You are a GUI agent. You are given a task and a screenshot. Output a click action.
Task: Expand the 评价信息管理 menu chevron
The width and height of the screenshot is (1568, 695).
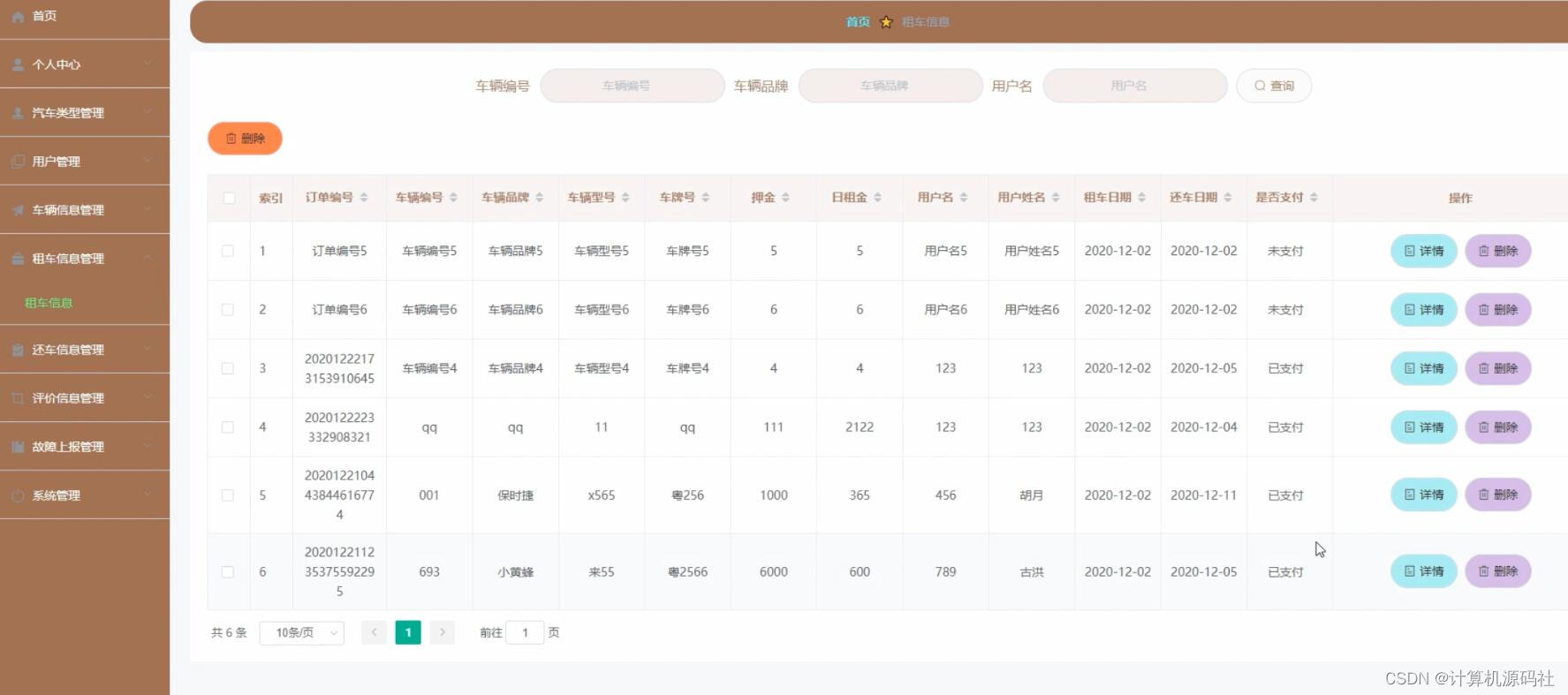pyautogui.click(x=148, y=398)
